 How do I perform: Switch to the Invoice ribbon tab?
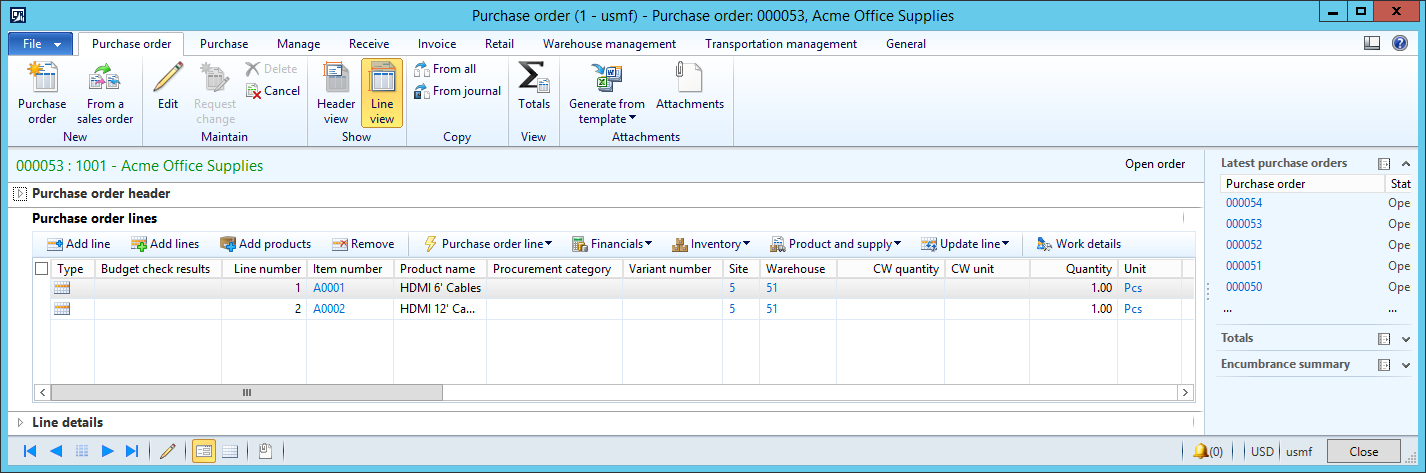pyautogui.click(x=436, y=44)
